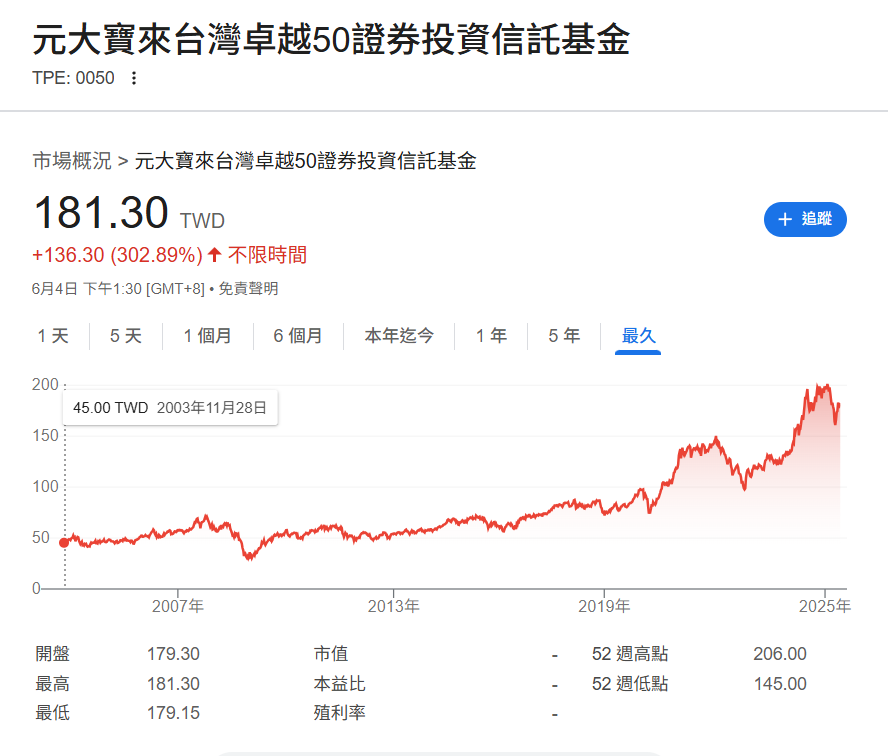Click the blue 追蹤 follow button

[x=805, y=219]
